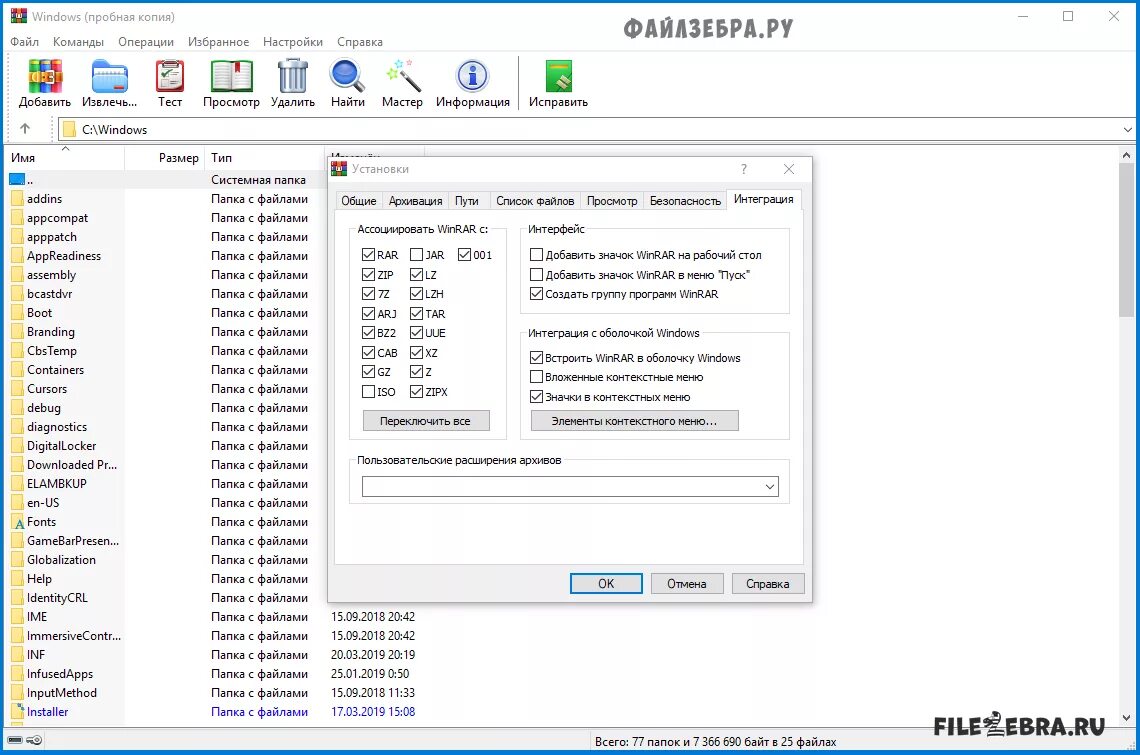The width and height of the screenshot is (1140, 755).
Task: Select the Извлечь (Extract) toolbar icon
Action: 109,82
